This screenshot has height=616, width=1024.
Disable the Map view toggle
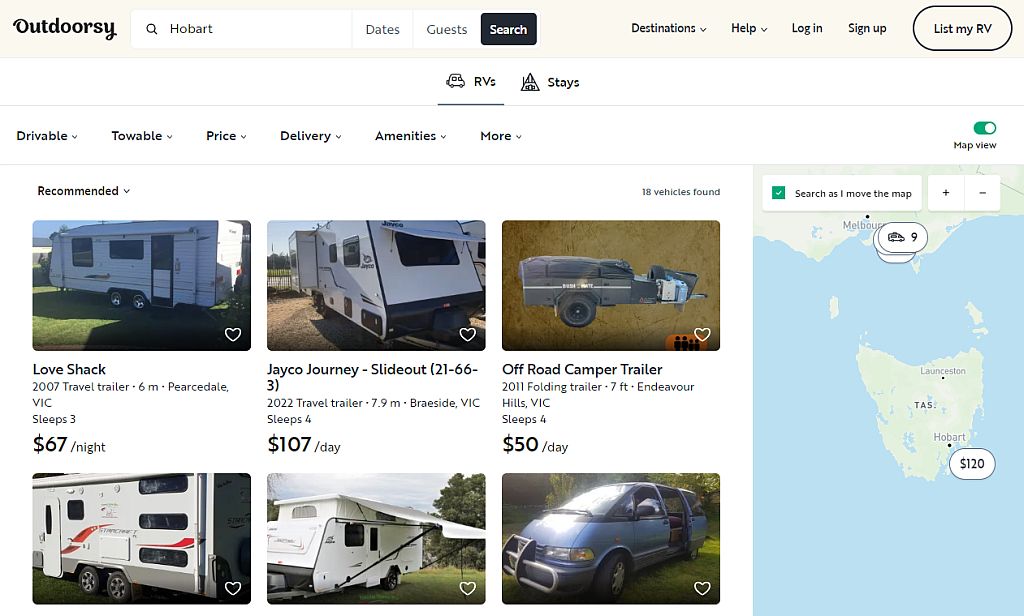click(x=986, y=129)
